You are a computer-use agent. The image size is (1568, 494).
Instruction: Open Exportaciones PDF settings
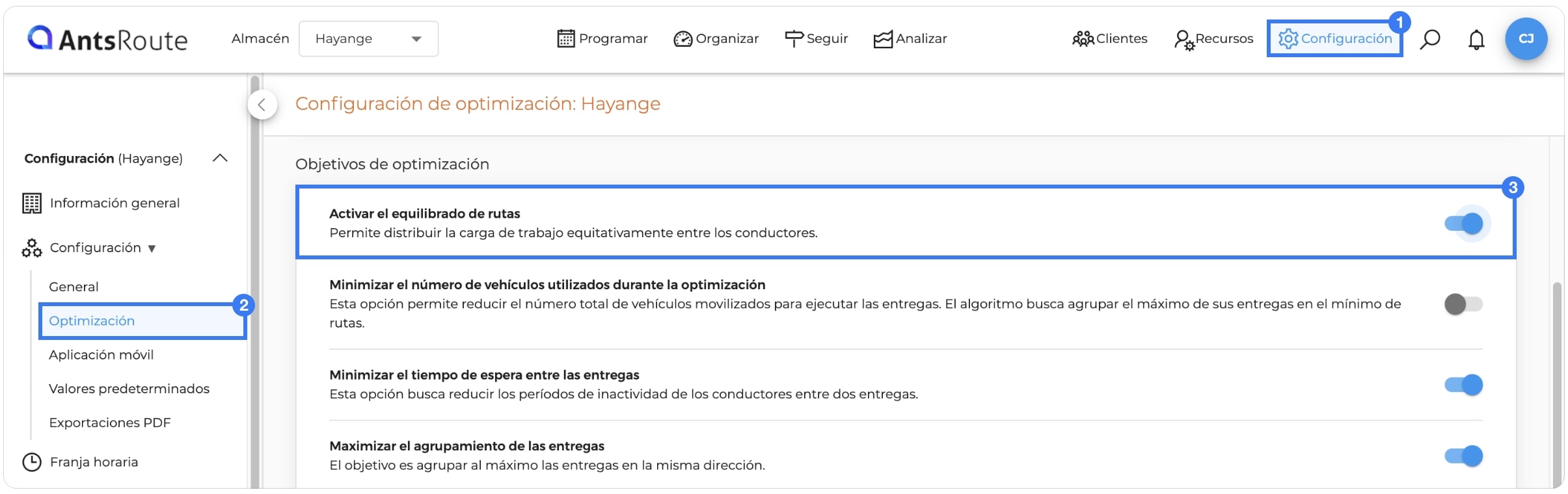pos(110,422)
